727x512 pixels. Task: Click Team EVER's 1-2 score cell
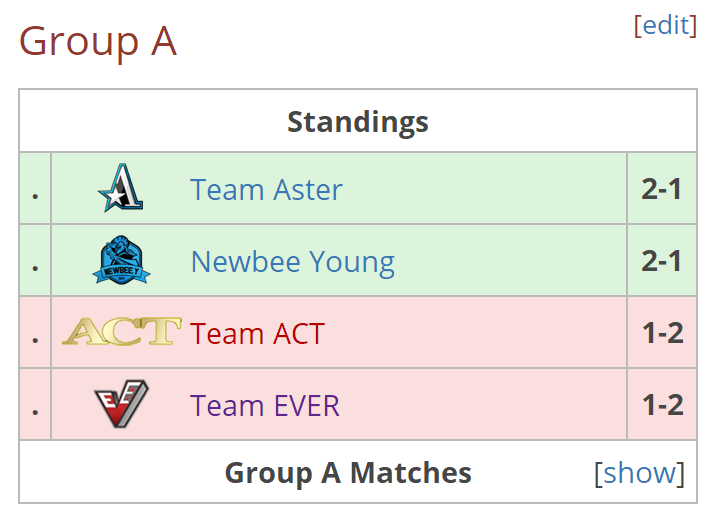662,404
